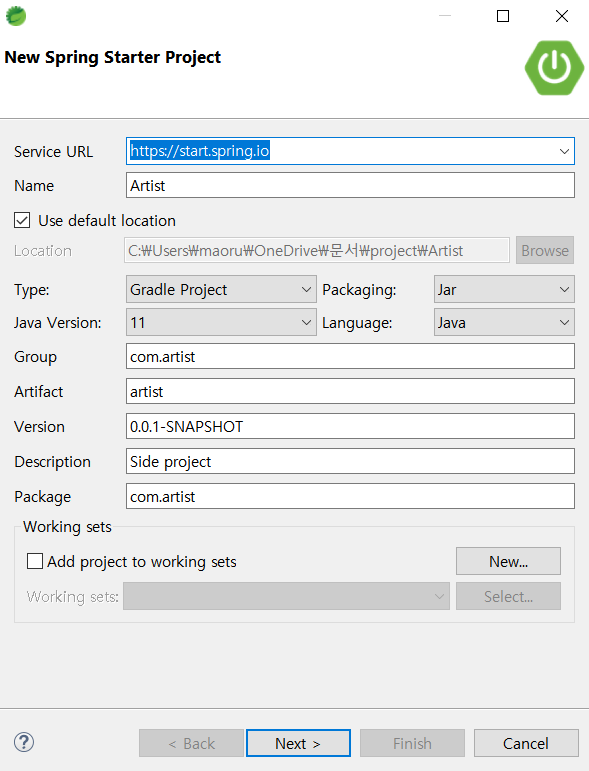Click the green Spring Boot power logo
589x771 pixels.
tap(554, 68)
